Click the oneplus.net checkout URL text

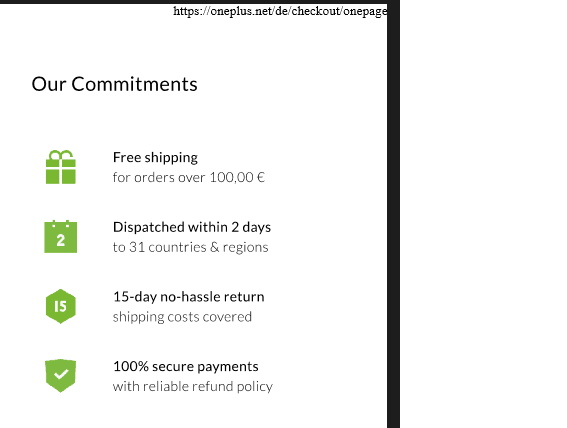coord(280,11)
